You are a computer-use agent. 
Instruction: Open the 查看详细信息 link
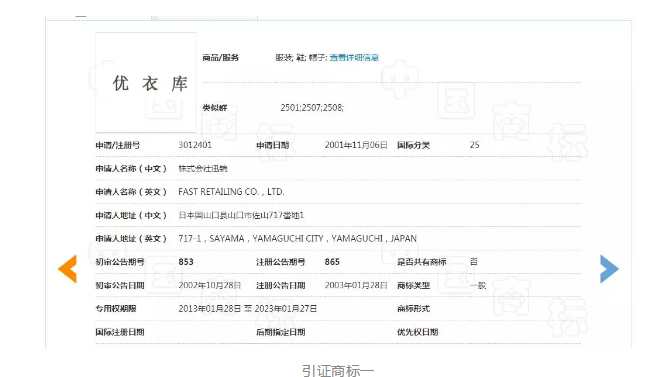[x=354, y=58]
